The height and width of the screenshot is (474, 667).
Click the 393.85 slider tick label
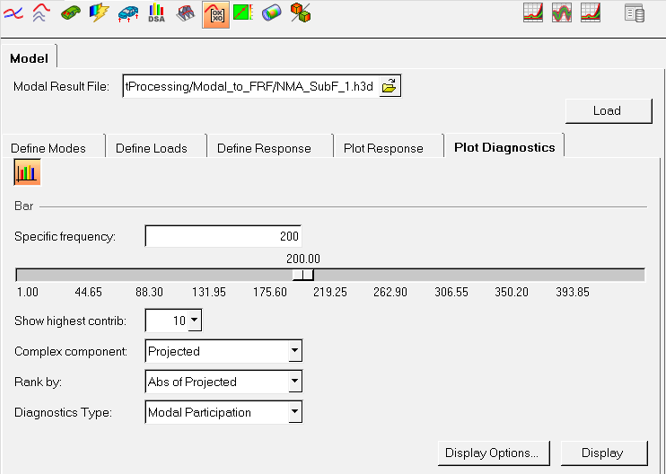pyautogui.click(x=572, y=292)
